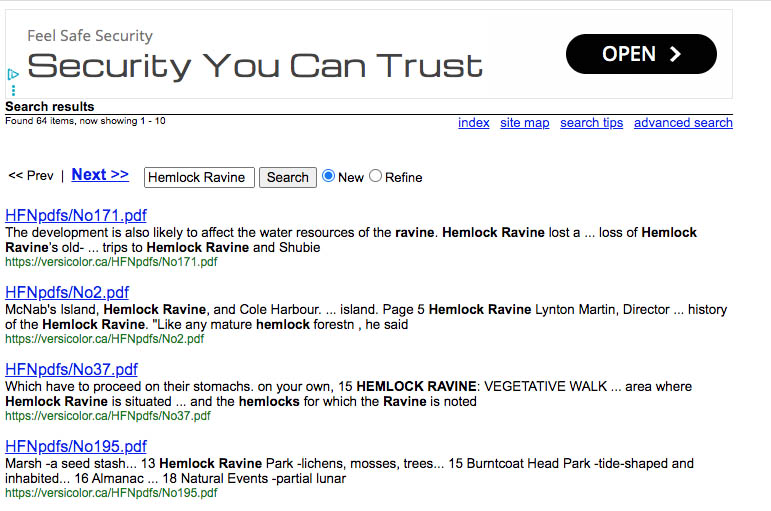Open the HFNpdfs/No171.pdf result

pos(76,215)
